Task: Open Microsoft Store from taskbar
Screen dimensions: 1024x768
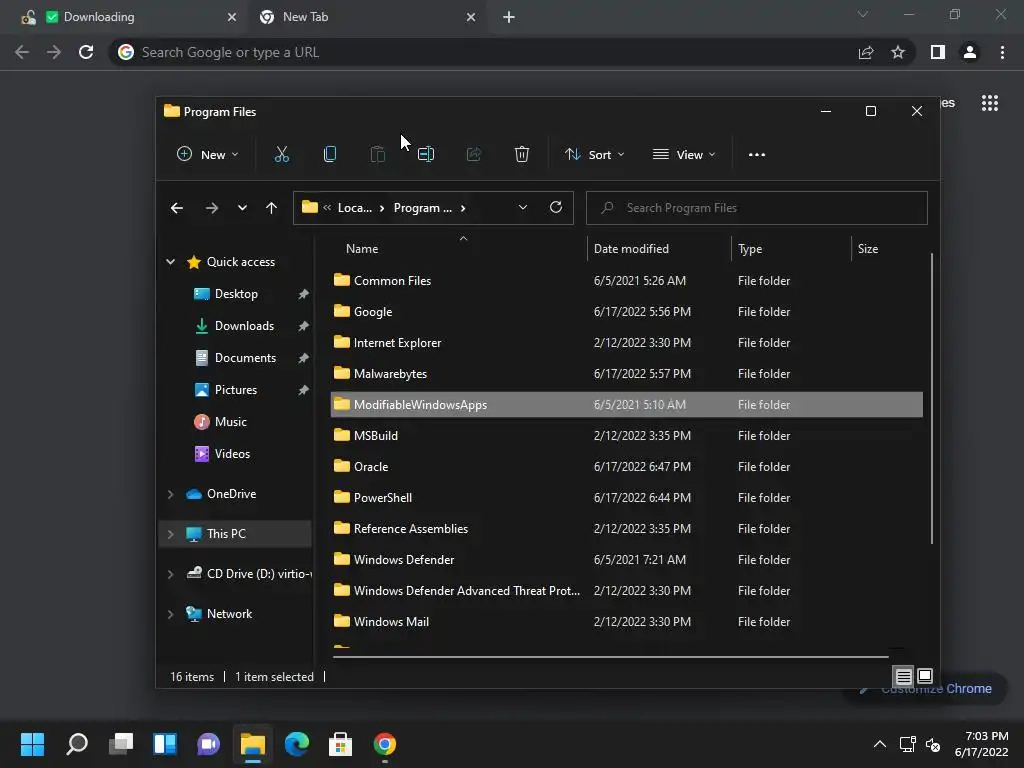Action: coord(340,744)
